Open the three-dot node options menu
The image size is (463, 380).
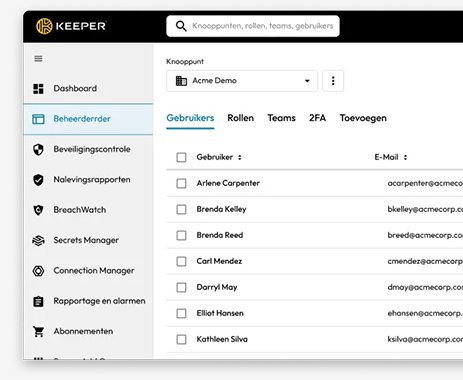coord(333,81)
